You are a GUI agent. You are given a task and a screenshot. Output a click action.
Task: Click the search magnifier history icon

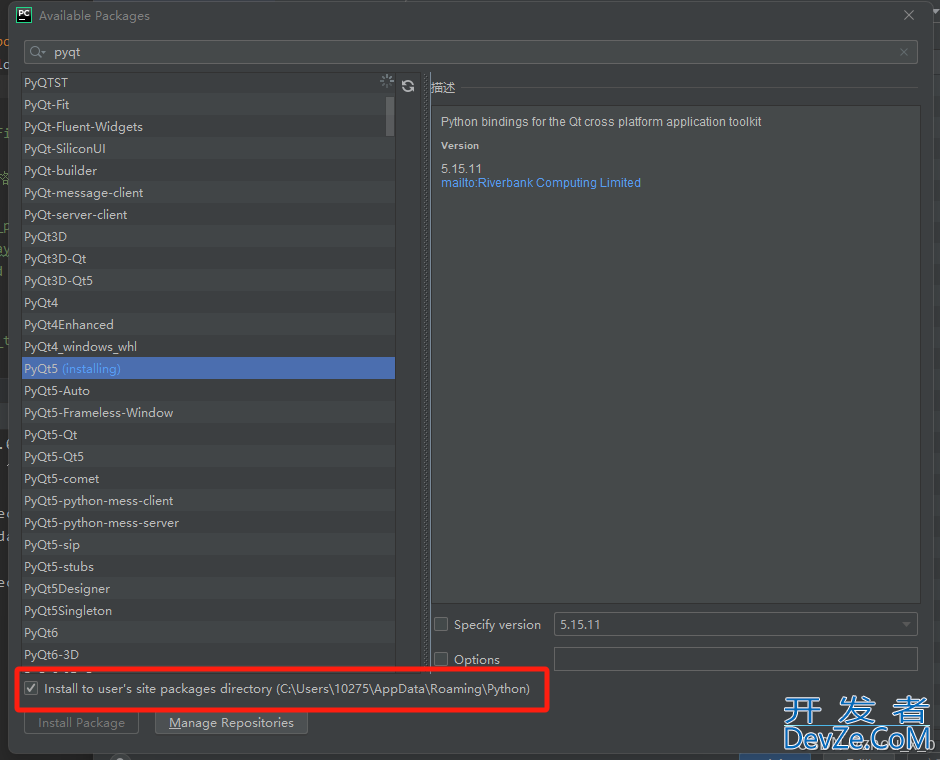click(38, 52)
